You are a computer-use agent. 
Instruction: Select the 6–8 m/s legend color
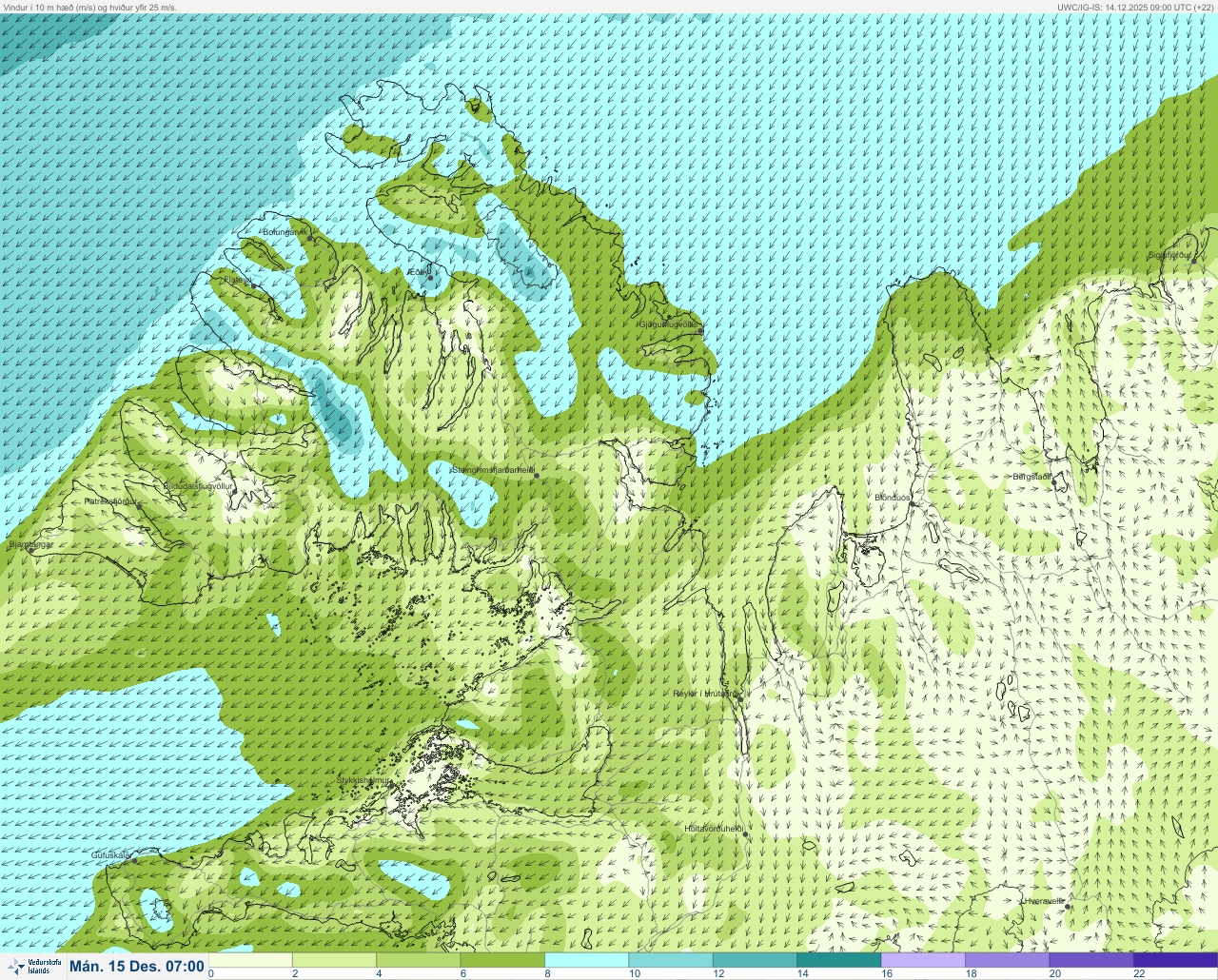502,960
